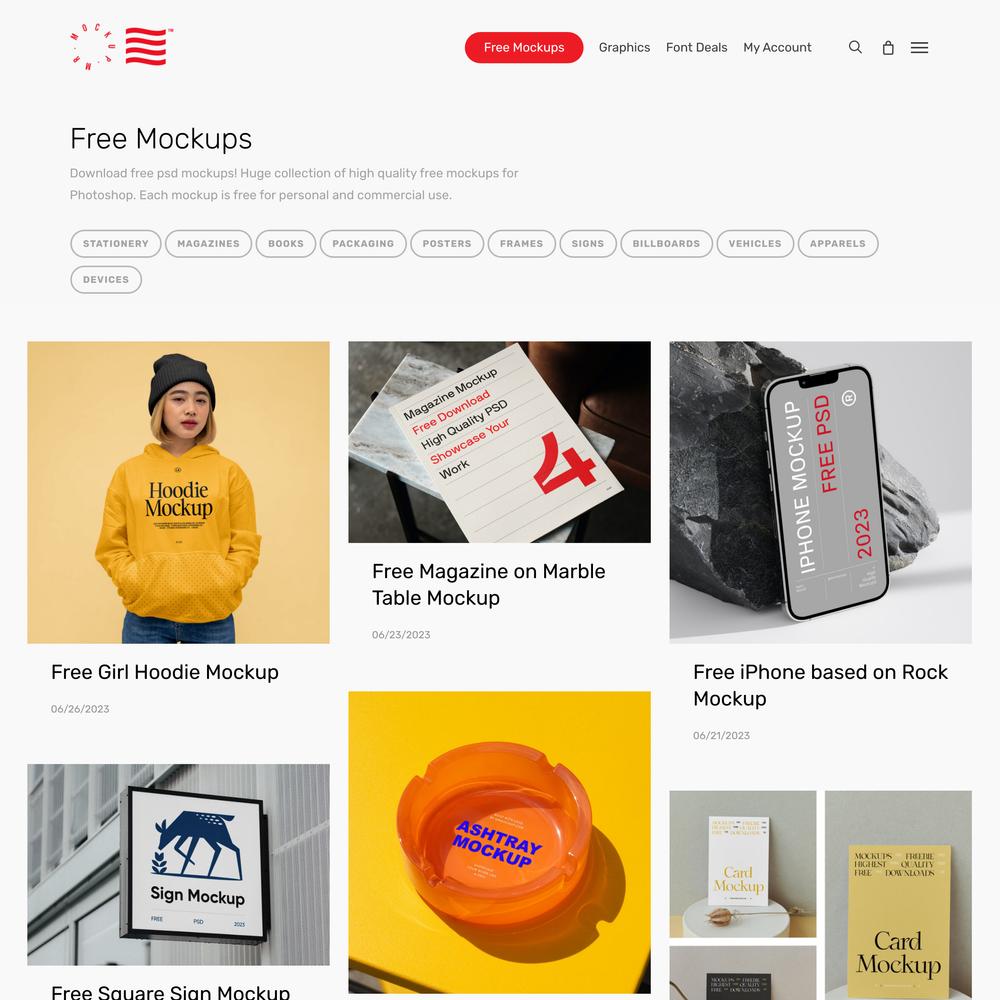Image resolution: width=1000 pixels, height=1000 pixels.
Task: Select the Packaging category pill
Action: tap(363, 244)
